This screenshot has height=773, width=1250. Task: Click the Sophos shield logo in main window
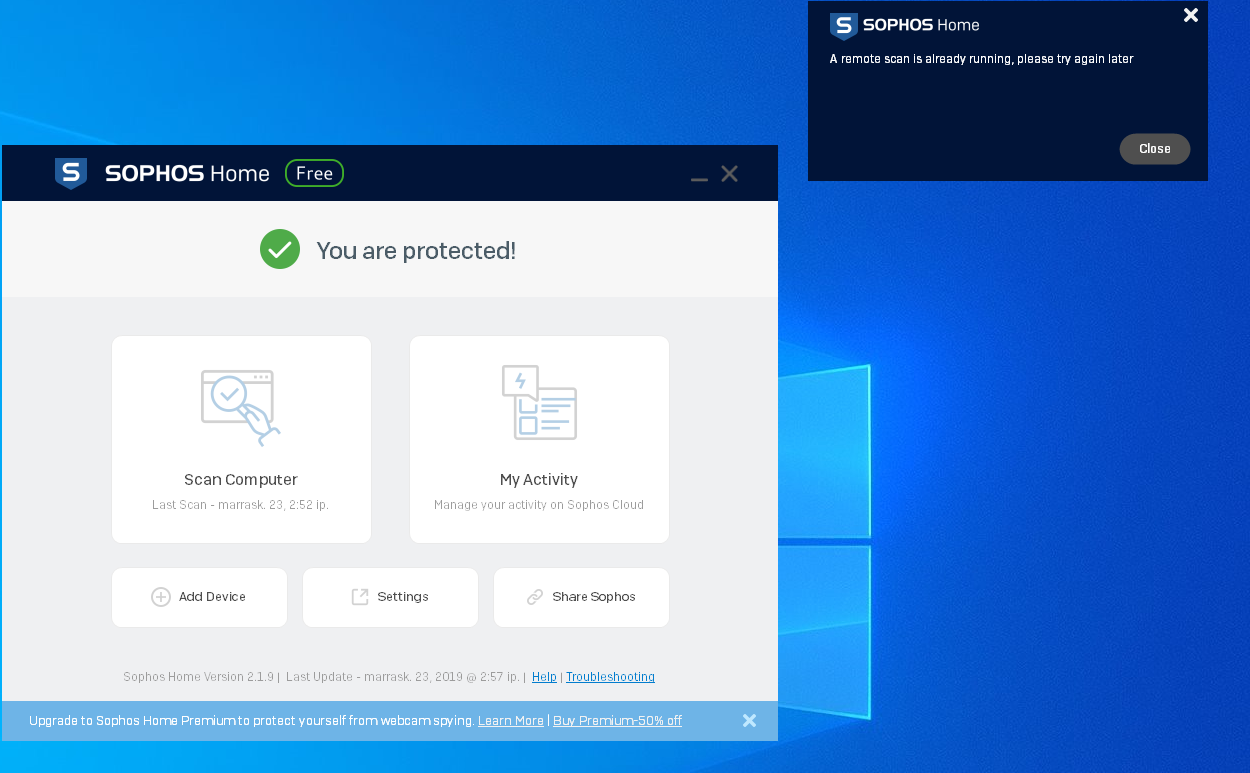tap(71, 174)
